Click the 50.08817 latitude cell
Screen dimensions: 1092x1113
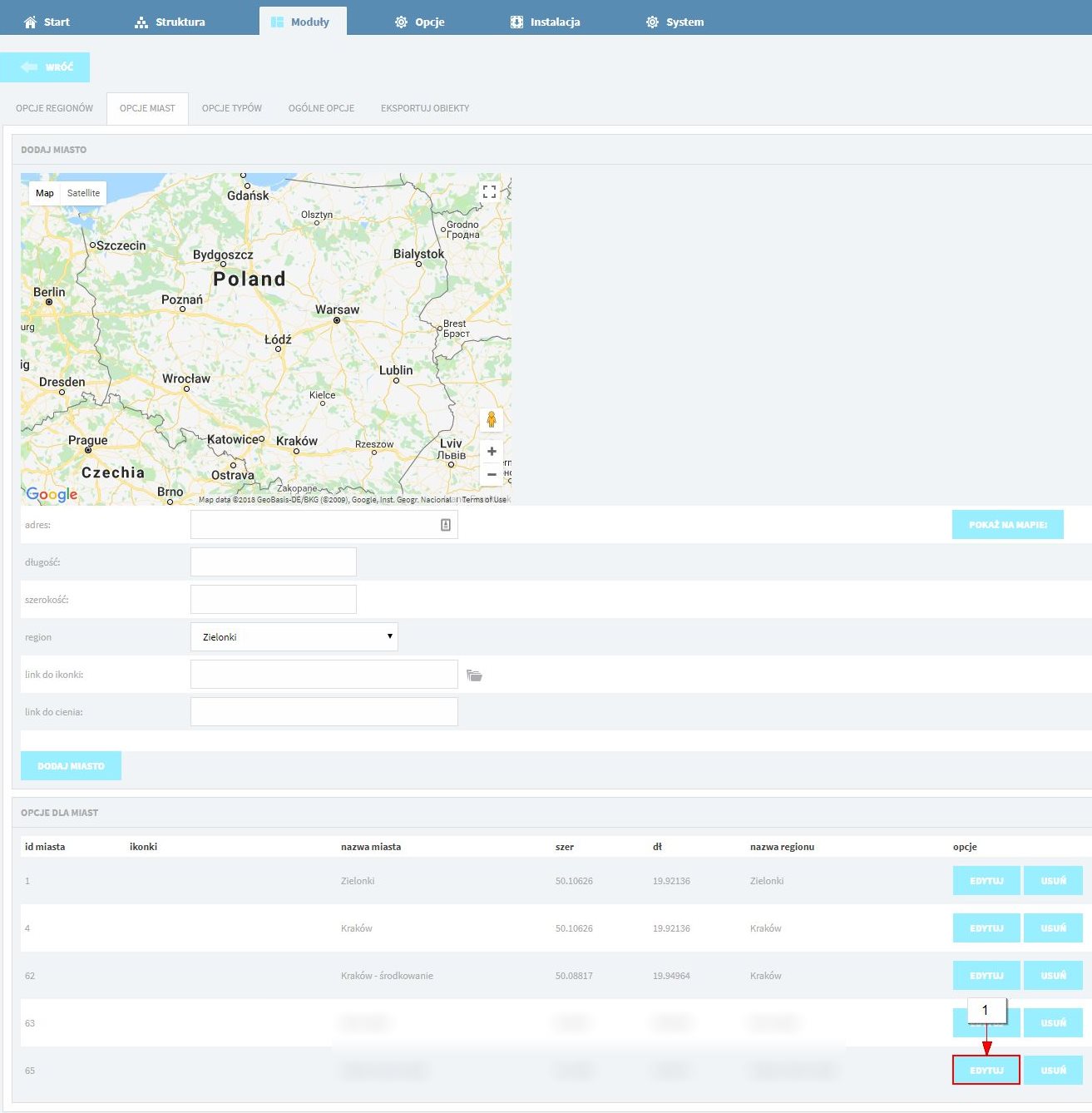coord(574,976)
